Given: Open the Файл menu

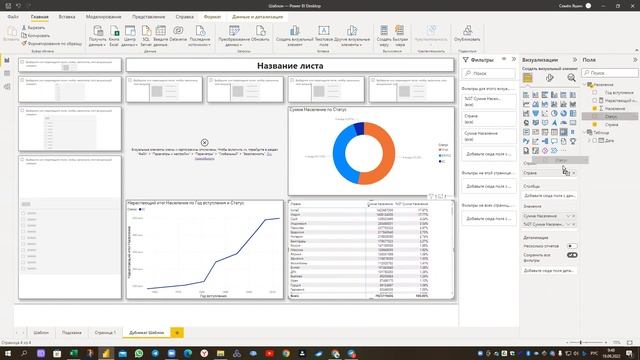Looking at the screenshot, I should 13,17.
